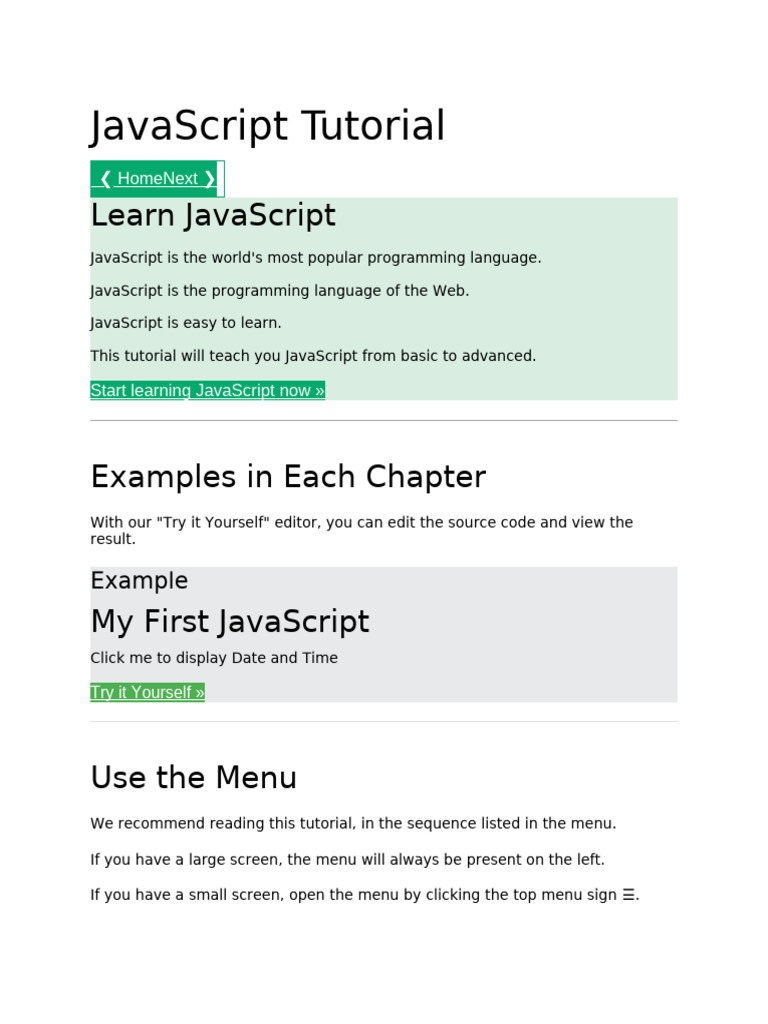The width and height of the screenshot is (768, 1024).
Task: Select the Learn JavaScript heading
Action: [213, 216]
